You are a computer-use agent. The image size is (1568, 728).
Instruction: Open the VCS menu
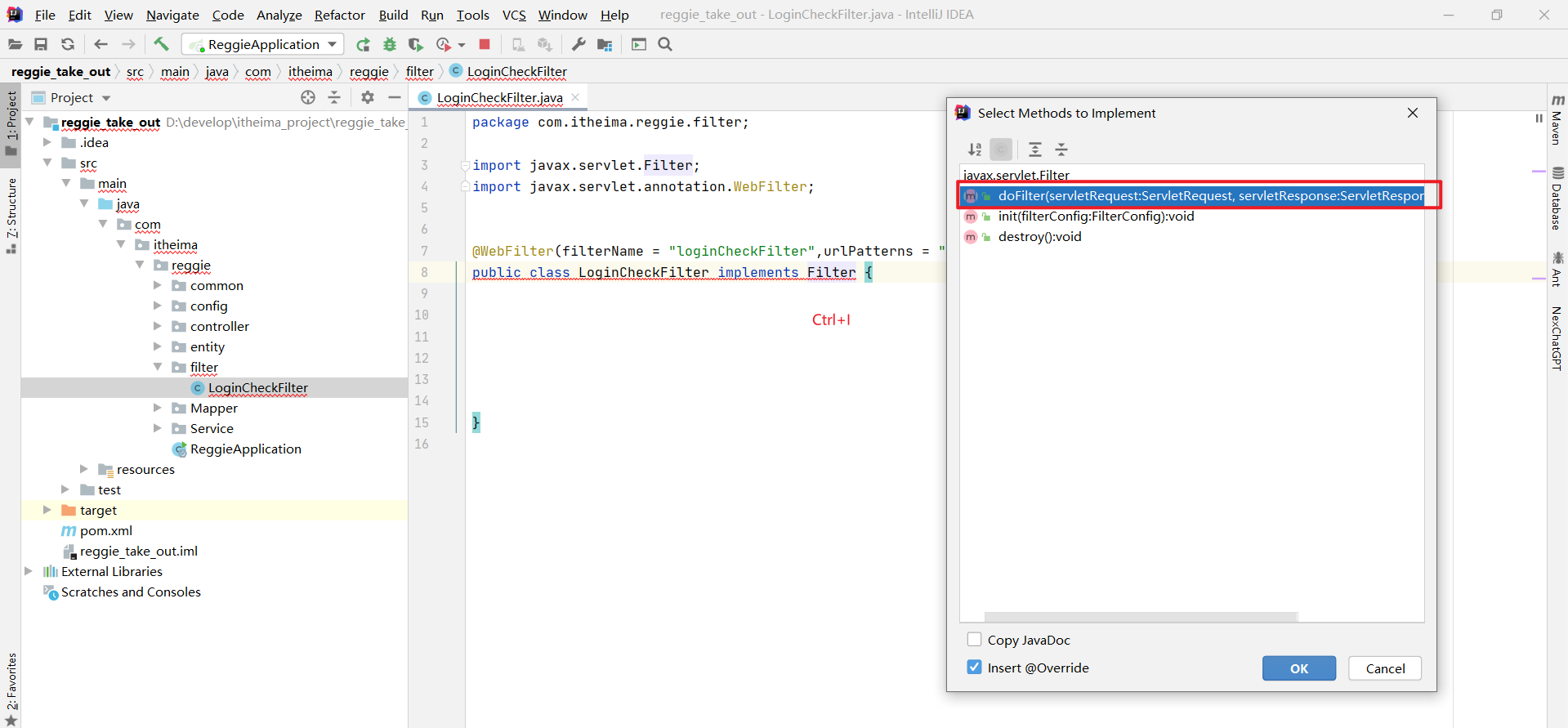(514, 15)
